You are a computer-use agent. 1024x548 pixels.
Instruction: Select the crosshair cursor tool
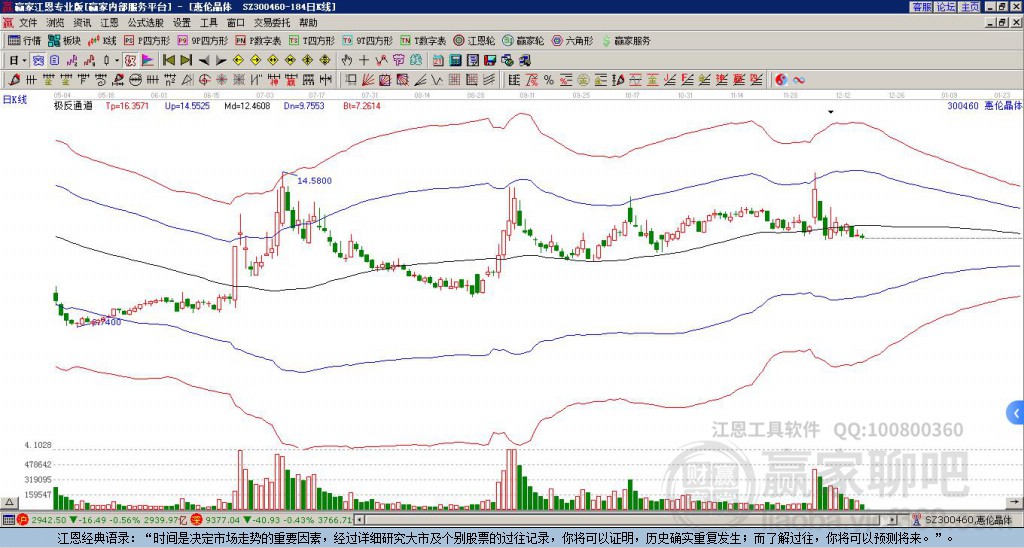pyautogui.click(x=364, y=61)
